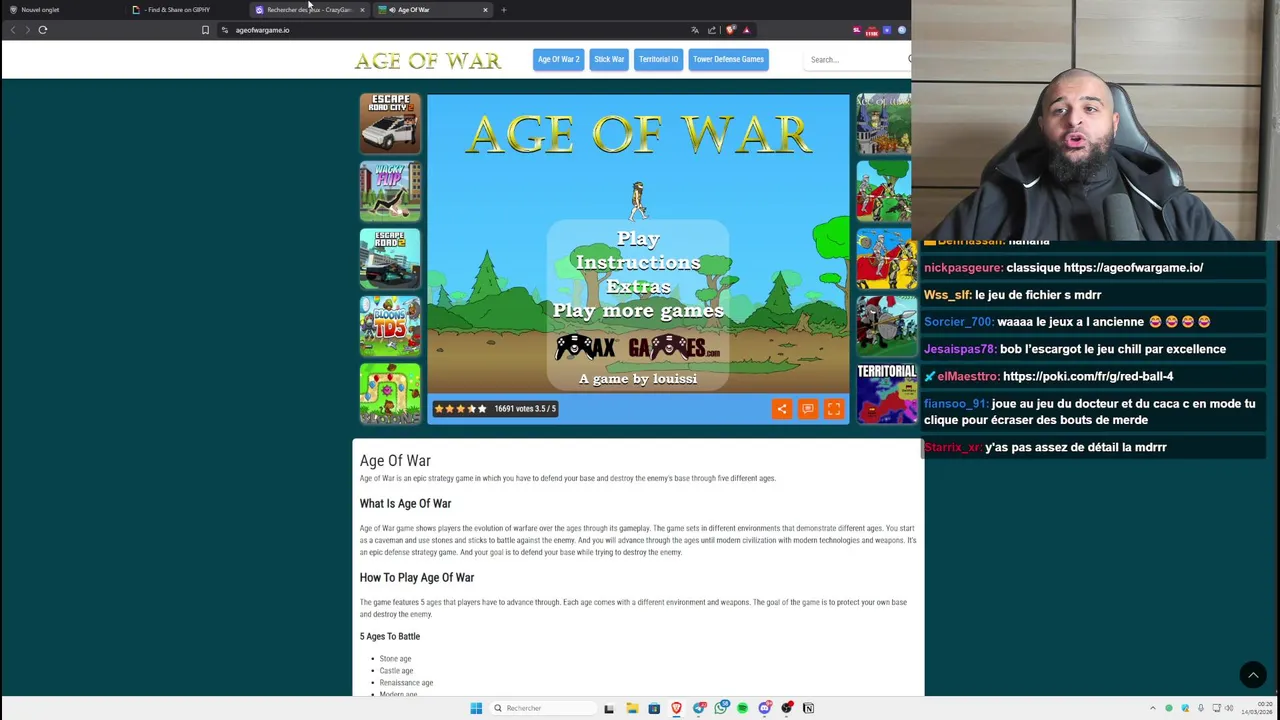This screenshot has width=1280, height=720.
Task: Click the orange share icon under the game
Action: [782, 408]
